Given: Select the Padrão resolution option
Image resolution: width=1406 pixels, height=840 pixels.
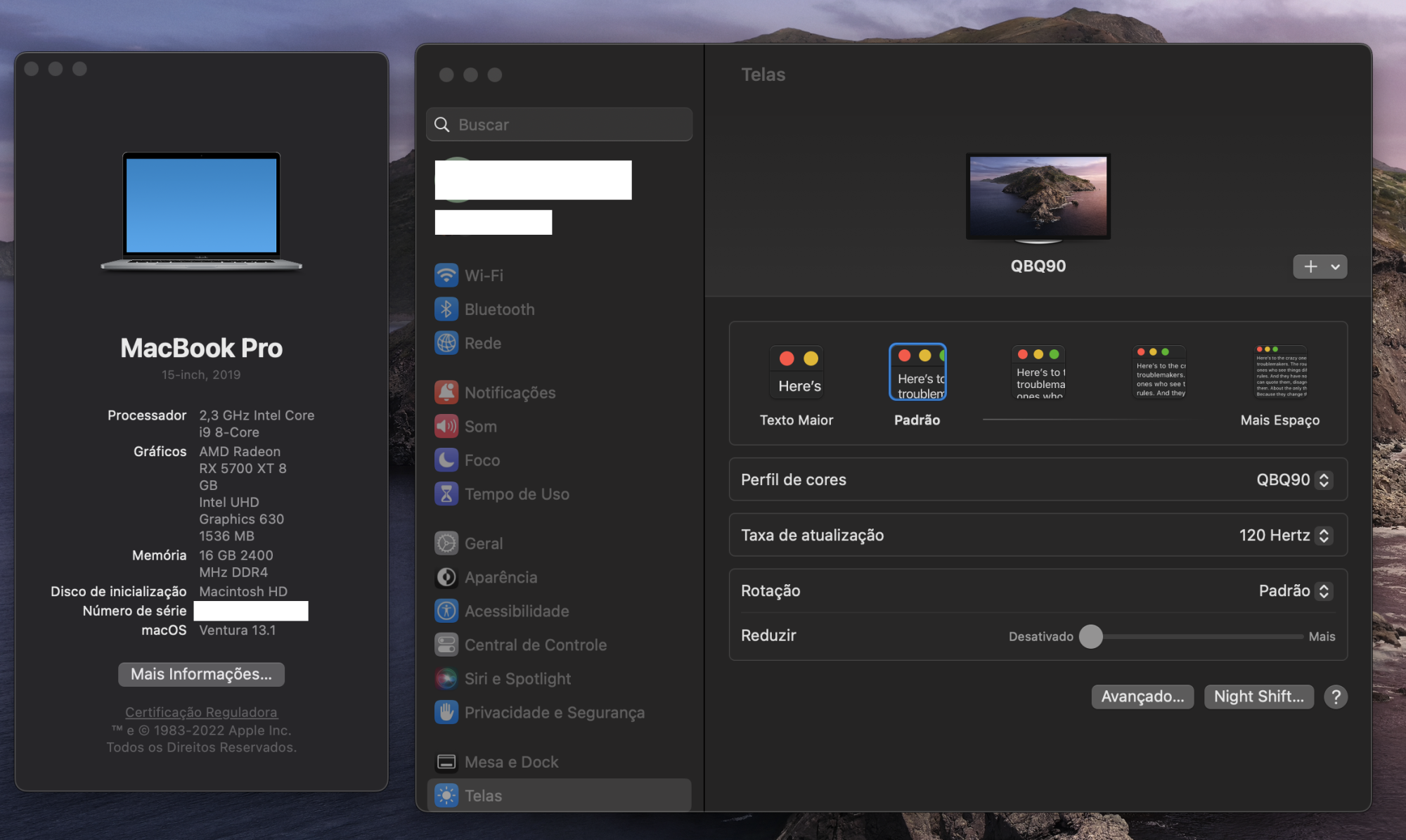Looking at the screenshot, I should click(917, 373).
